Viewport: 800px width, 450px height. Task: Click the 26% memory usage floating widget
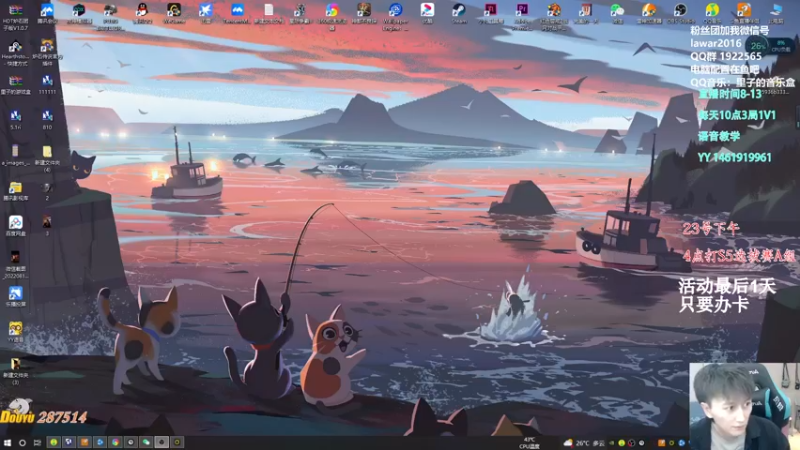click(x=758, y=46)
